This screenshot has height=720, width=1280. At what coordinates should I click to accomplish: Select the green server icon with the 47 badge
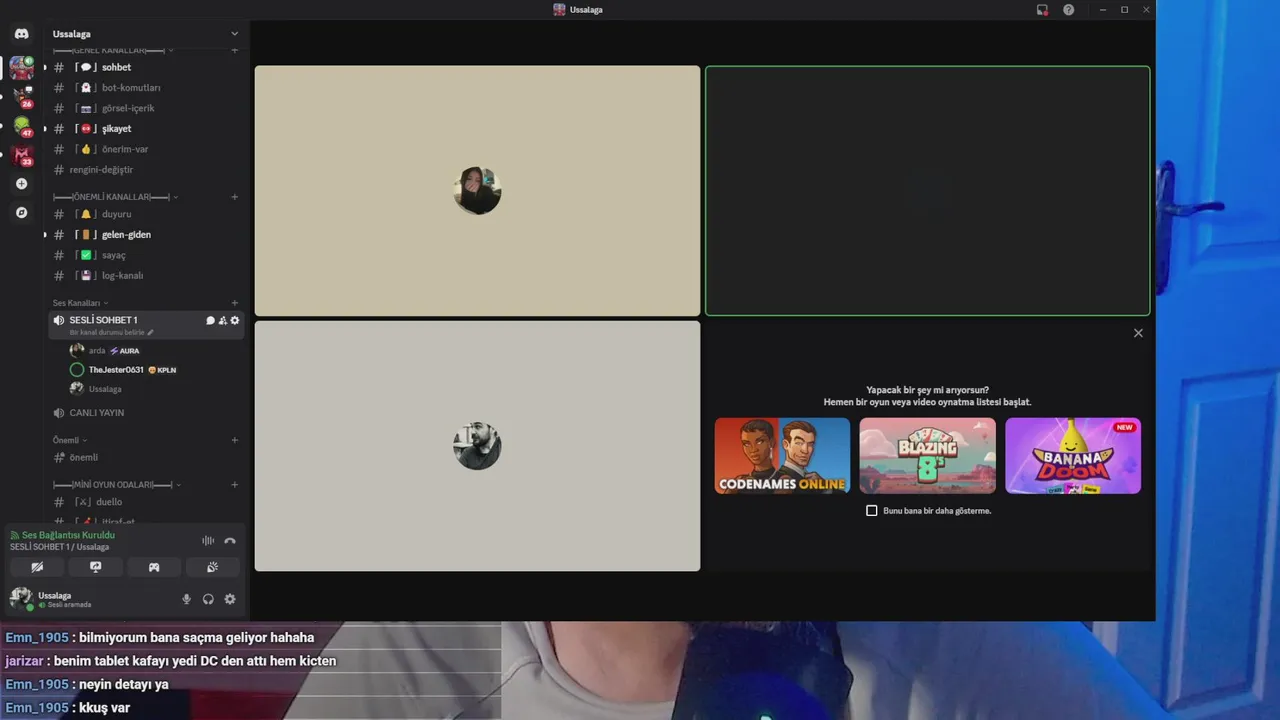point(22,126)
